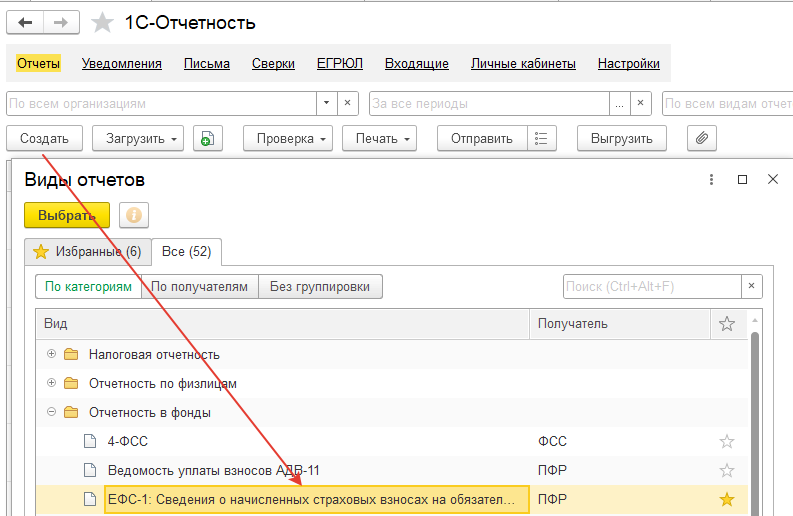
Task: Select Ведомость уплаты взносов АДВ-11 row
Action: (392, 470)
